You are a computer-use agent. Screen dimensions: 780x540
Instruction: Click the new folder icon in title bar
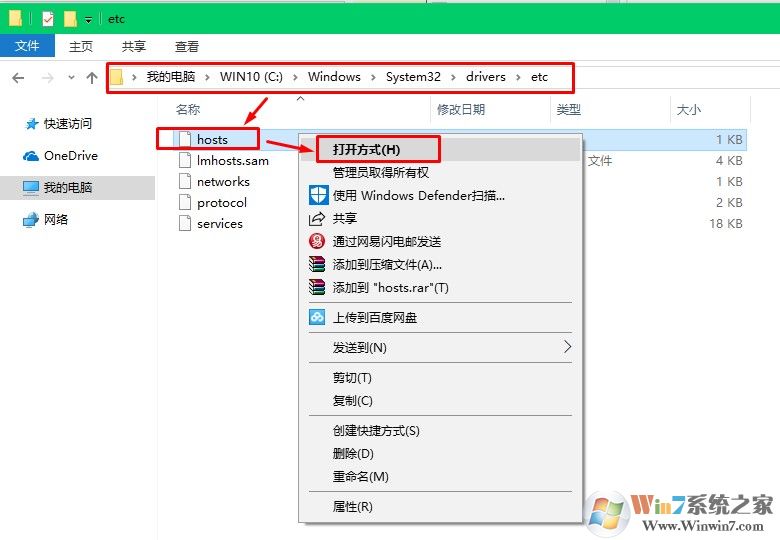click(70, 19)
